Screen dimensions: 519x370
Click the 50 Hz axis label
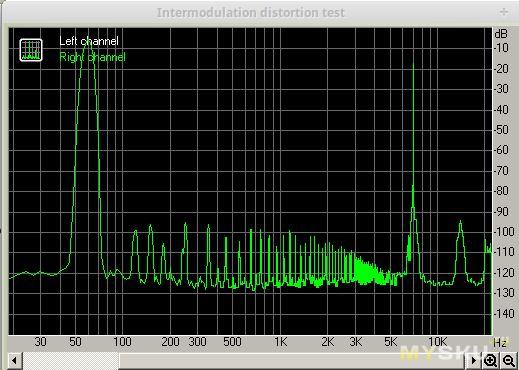75,342
